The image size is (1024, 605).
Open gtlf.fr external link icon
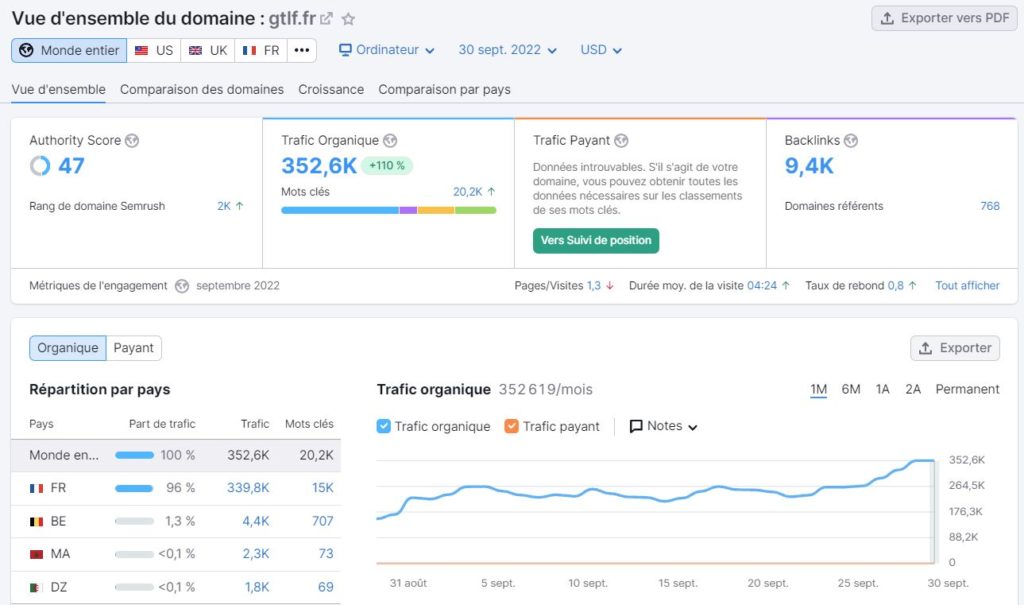click(x=326, y=19)
